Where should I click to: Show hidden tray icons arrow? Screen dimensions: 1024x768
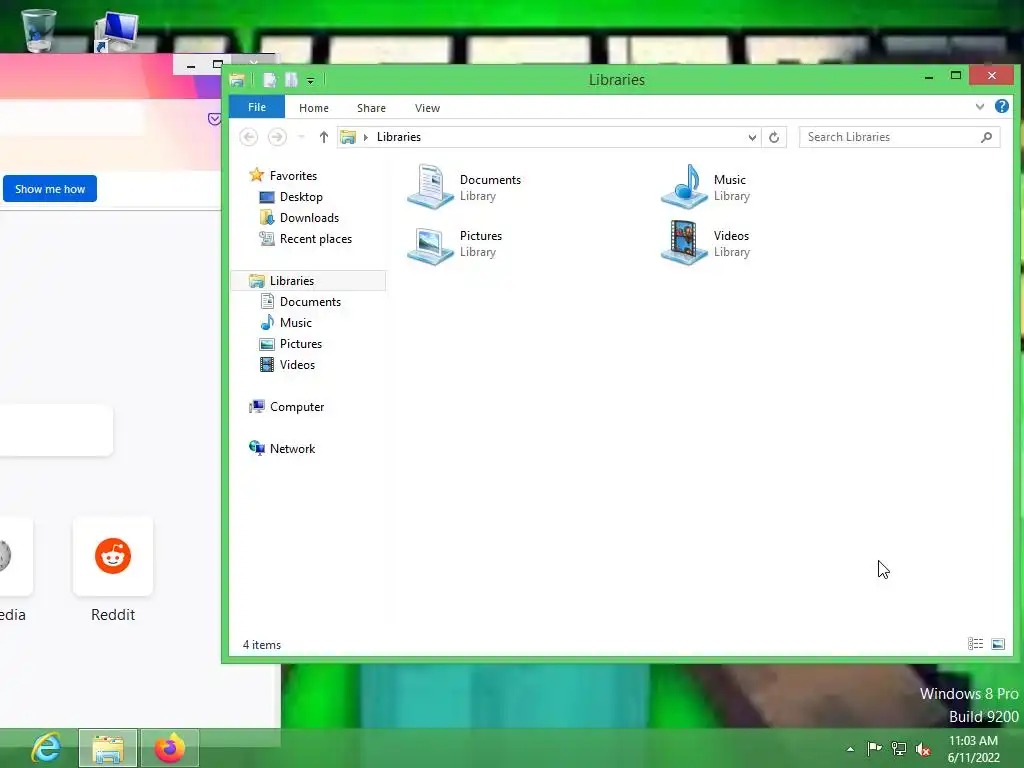coord(850,750)
